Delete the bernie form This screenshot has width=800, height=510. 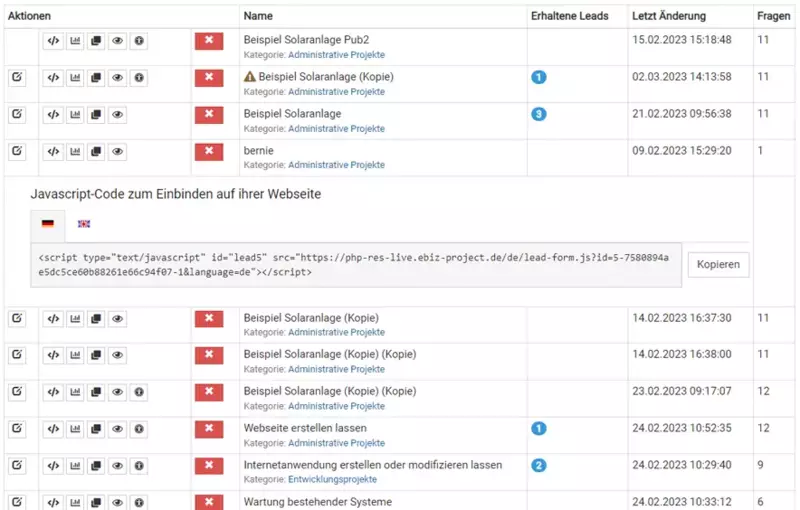(209, 151)
